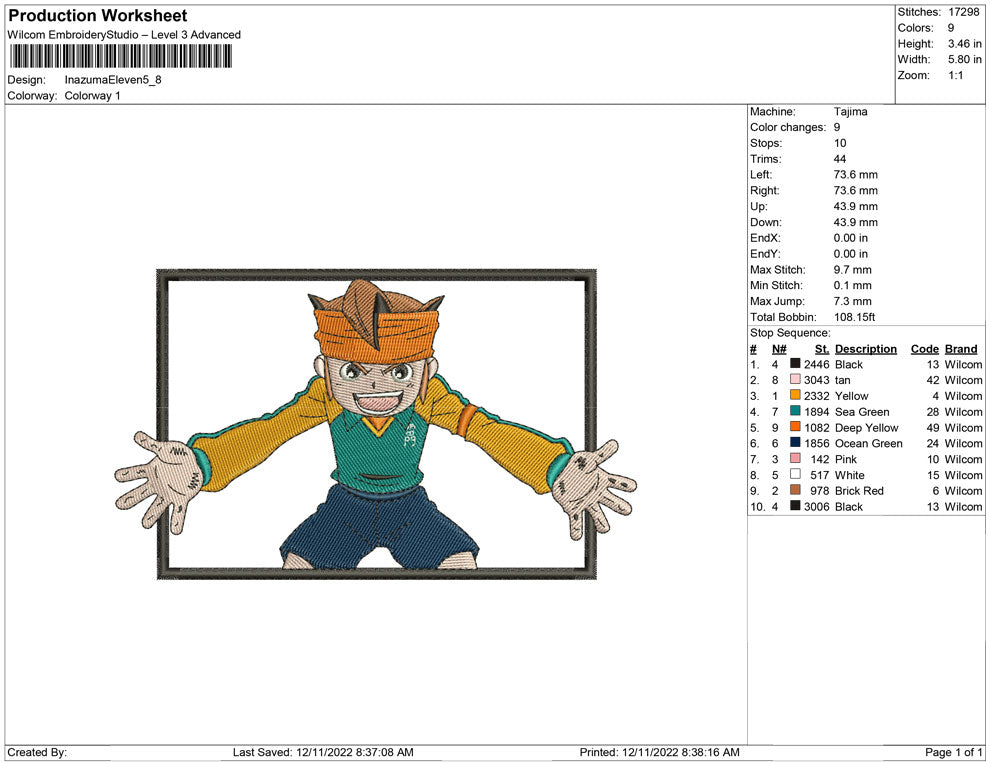Click the 'Printed: 12/11/2022 8:38:16 AM' text
The width and height of the screenshot is (990, 762).
click(659, 752)
